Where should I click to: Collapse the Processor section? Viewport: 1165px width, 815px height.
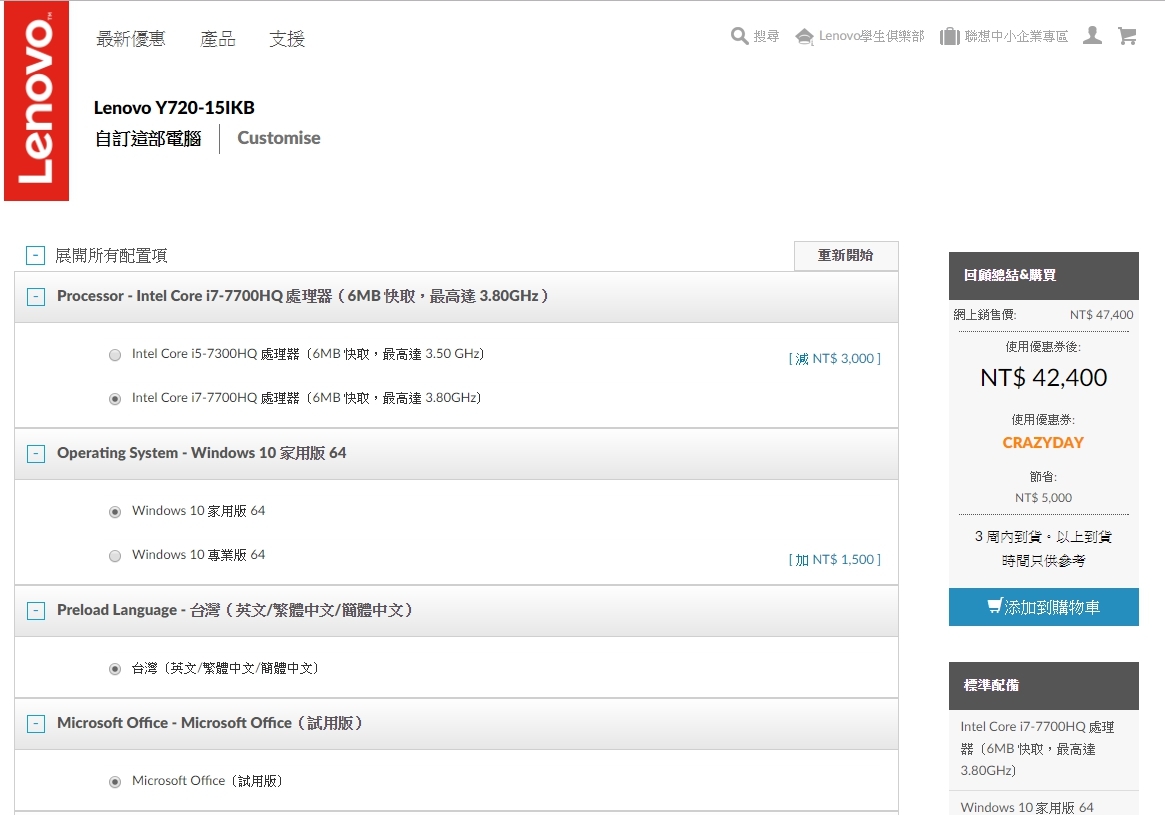click(36, 296)
